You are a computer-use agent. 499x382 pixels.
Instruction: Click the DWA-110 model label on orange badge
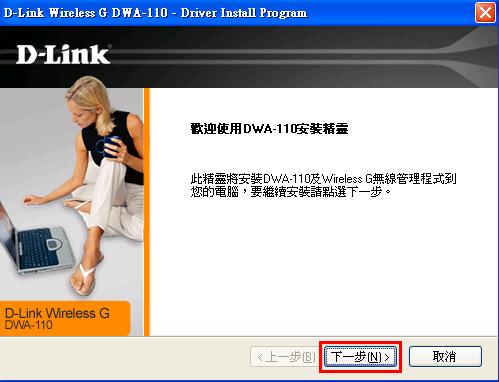click(x=29, y=325)
